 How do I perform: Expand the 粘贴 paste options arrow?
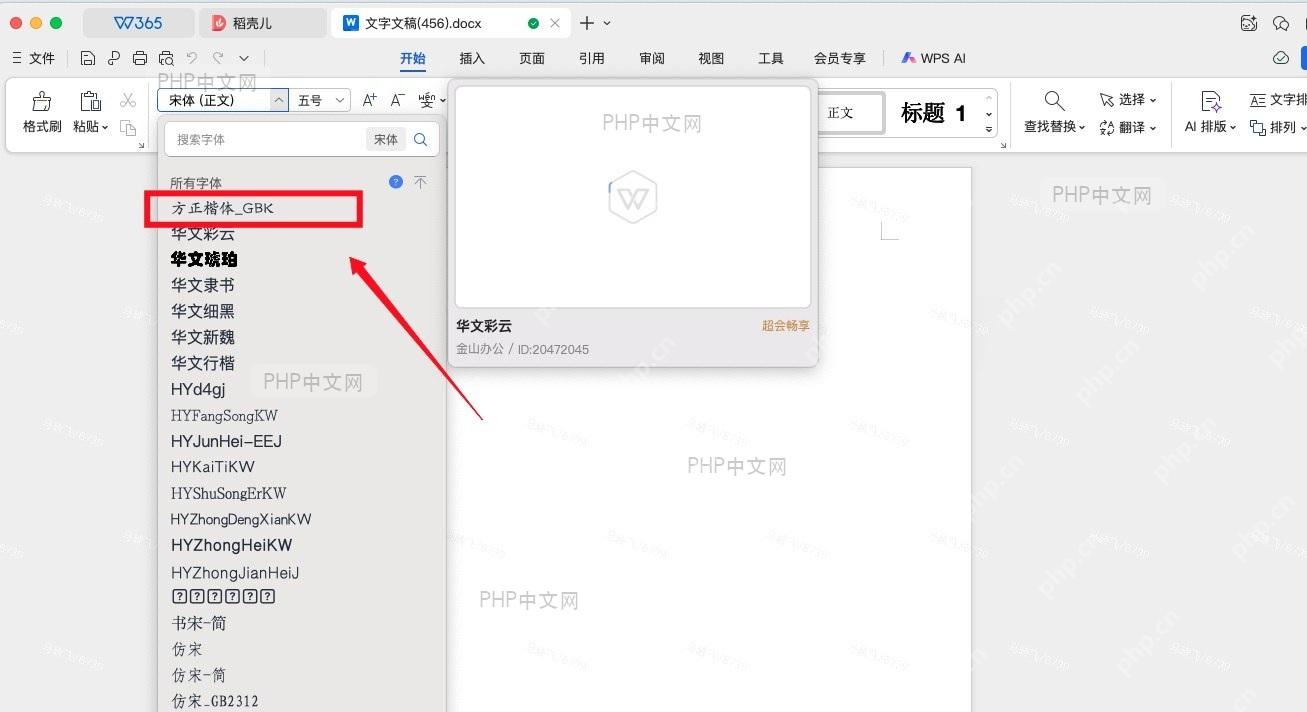[106, 128]
